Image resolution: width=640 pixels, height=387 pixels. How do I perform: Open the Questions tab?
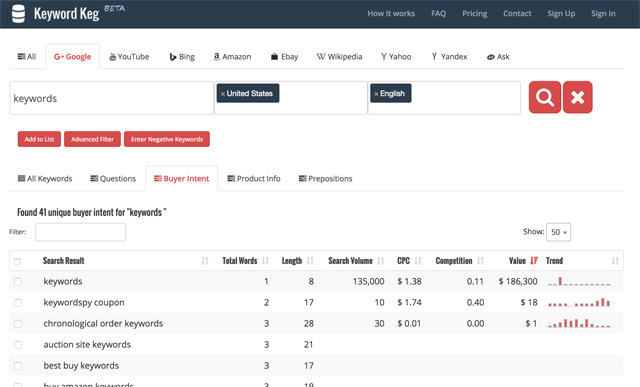click(113, 179)
